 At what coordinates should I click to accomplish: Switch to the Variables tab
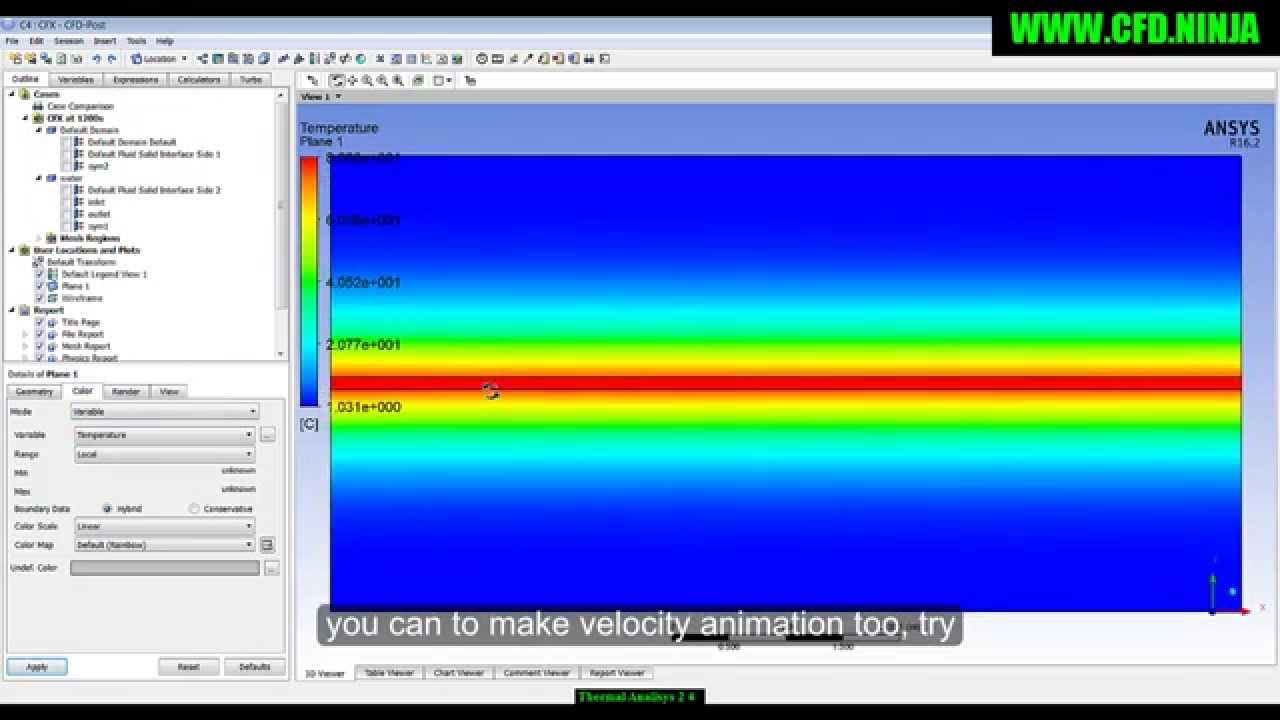point(76,79)
